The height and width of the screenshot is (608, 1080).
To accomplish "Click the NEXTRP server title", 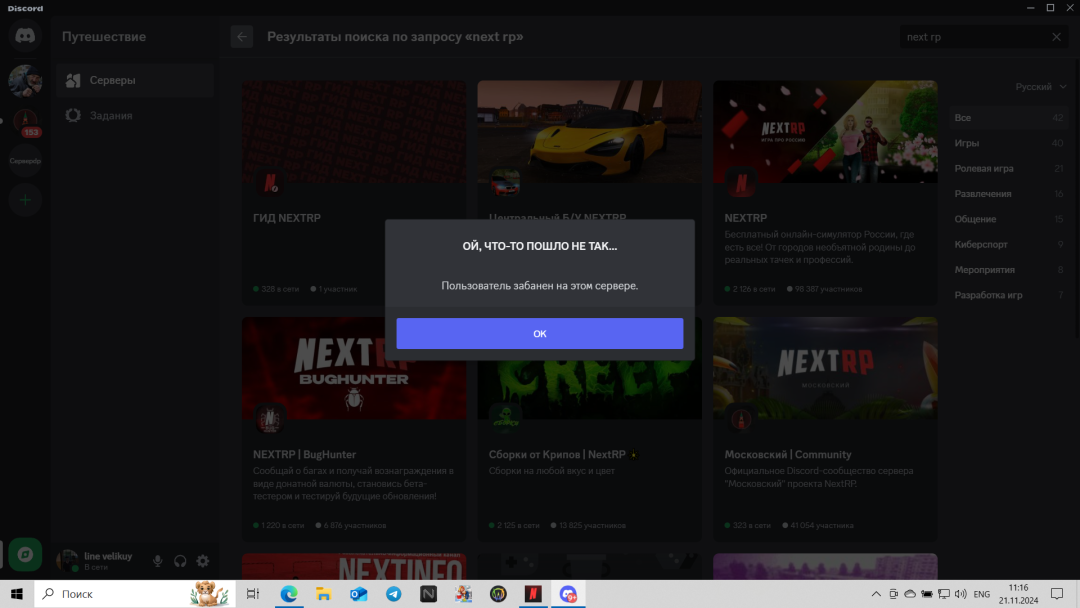I will [745, 218].
